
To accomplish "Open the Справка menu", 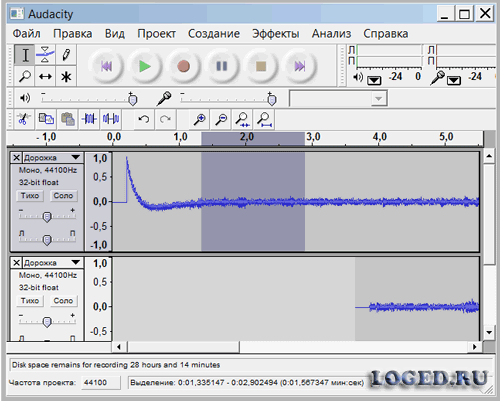I will 386,34.
